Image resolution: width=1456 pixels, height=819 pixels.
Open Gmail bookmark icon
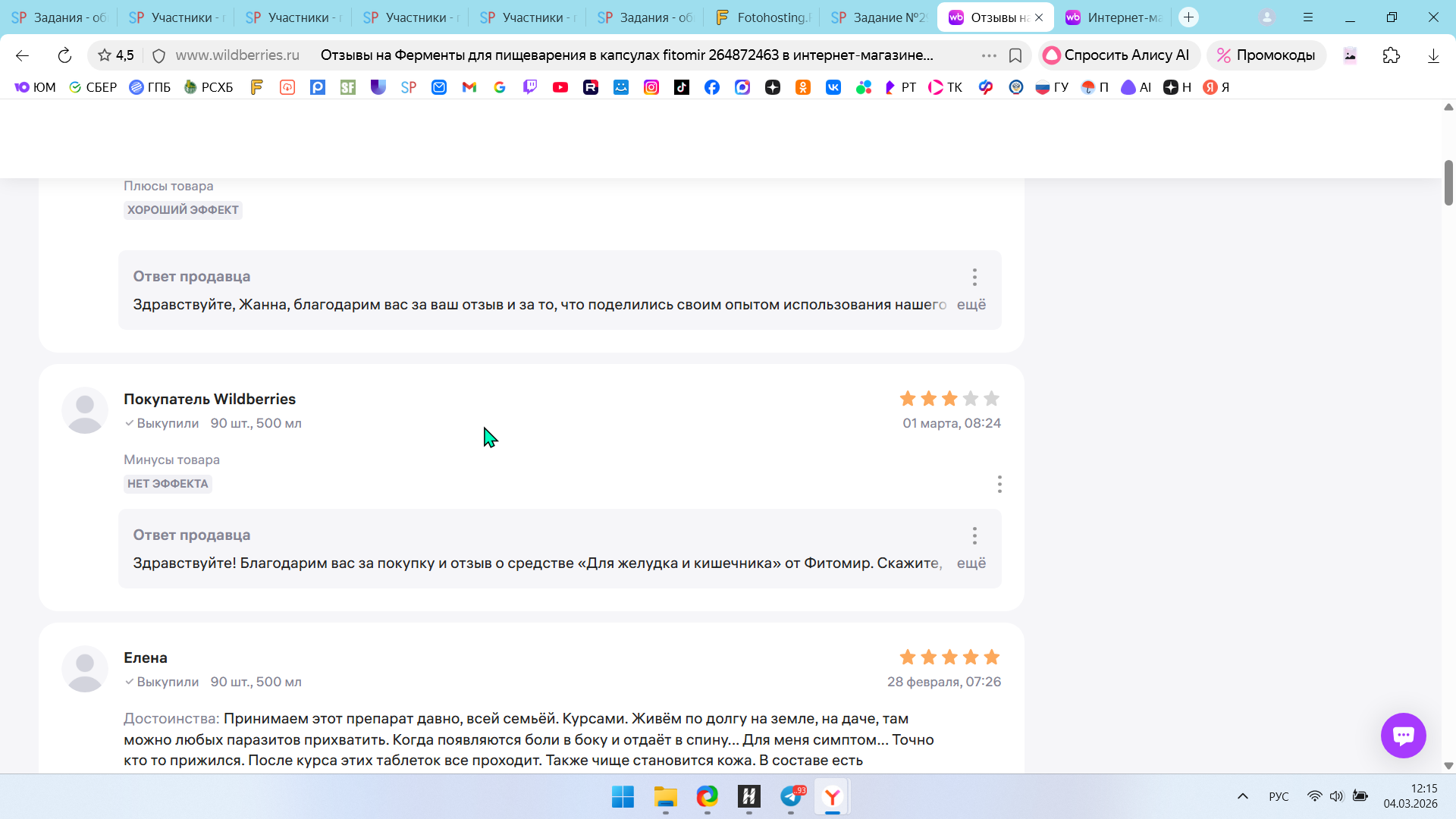tap(469, 87)
